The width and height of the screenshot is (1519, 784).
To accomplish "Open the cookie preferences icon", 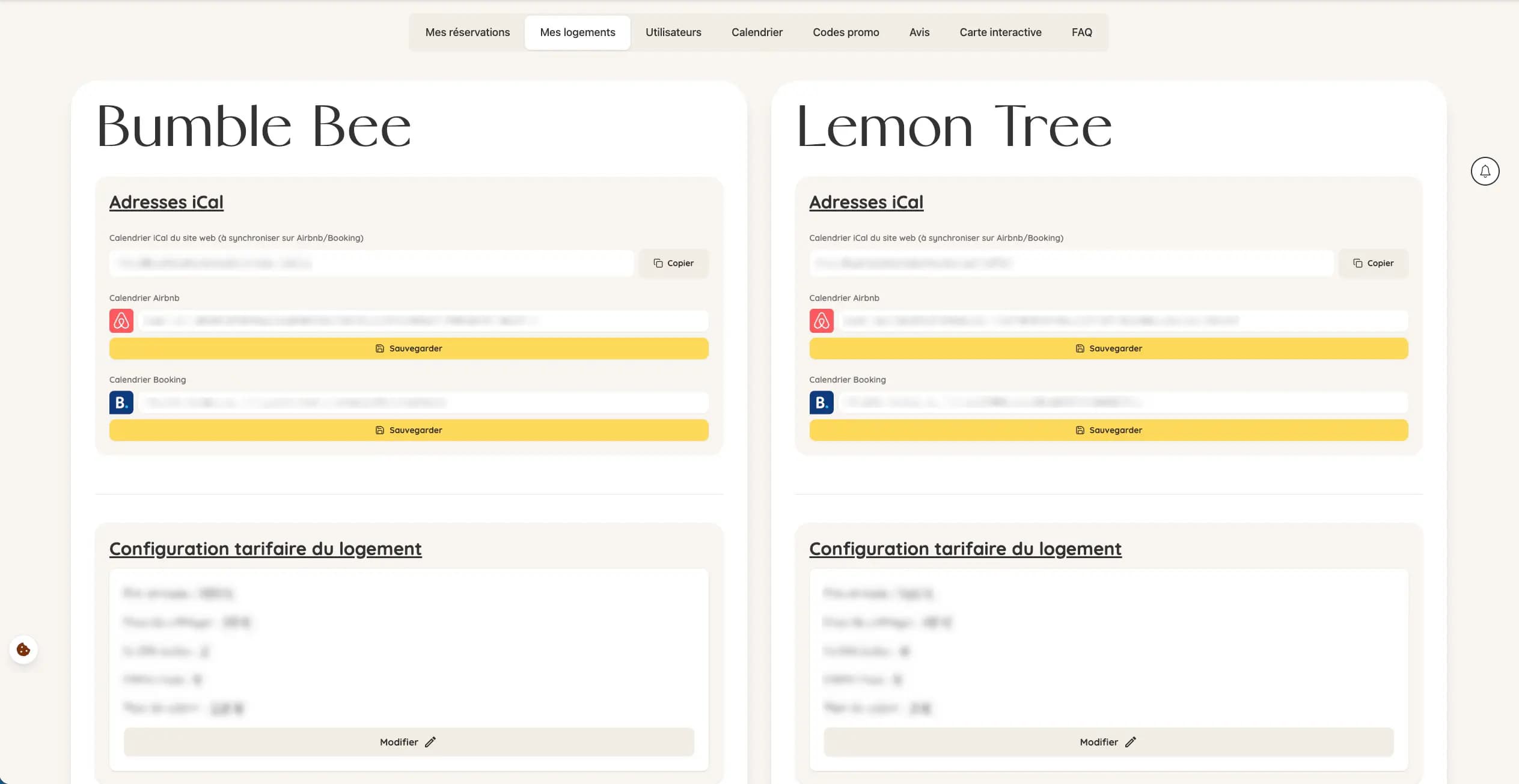I will pos(23,649).
